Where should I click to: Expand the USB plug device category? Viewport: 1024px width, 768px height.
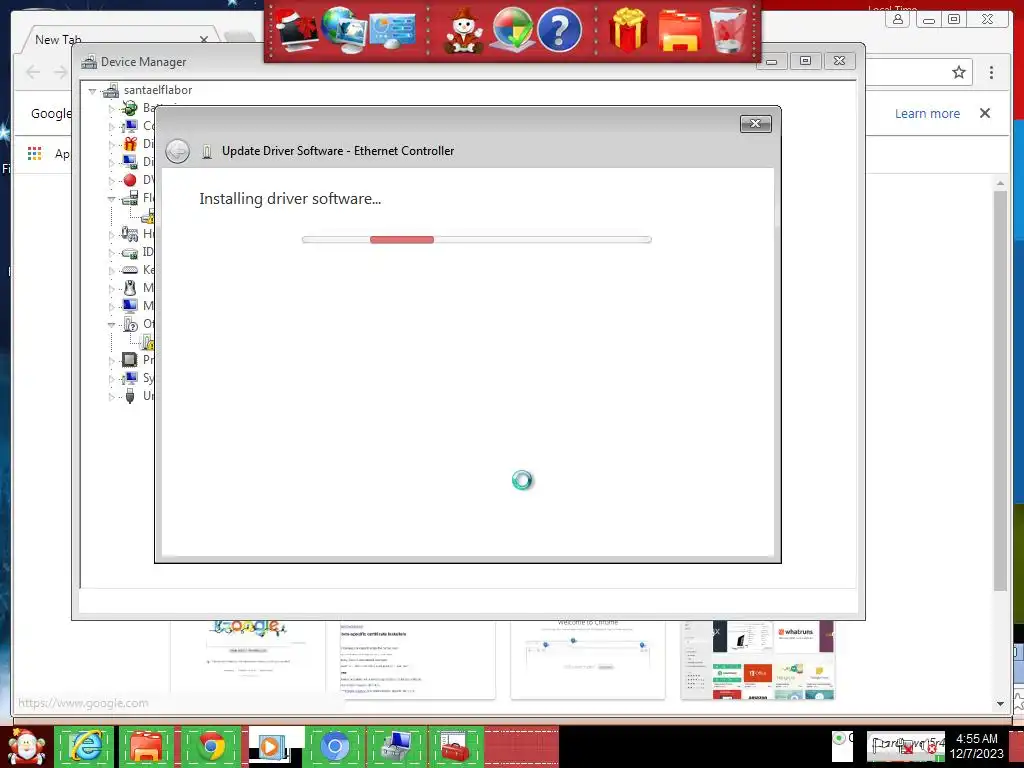tap(111, 396)
